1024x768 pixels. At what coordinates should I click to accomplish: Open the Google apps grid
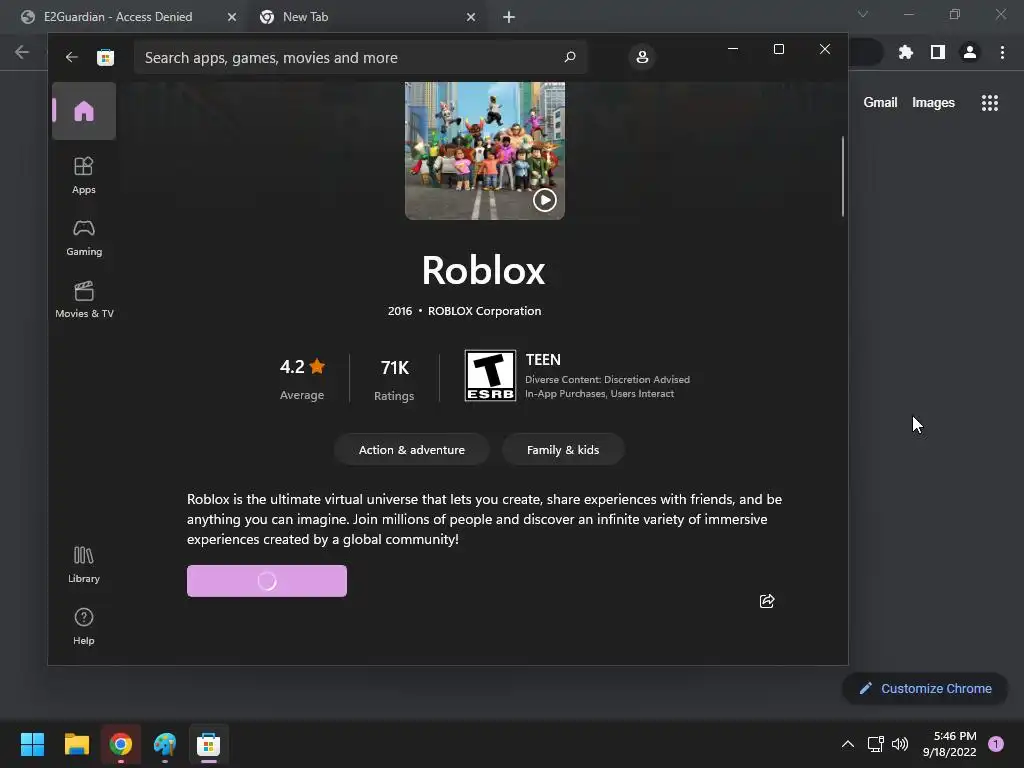[989, 103]
